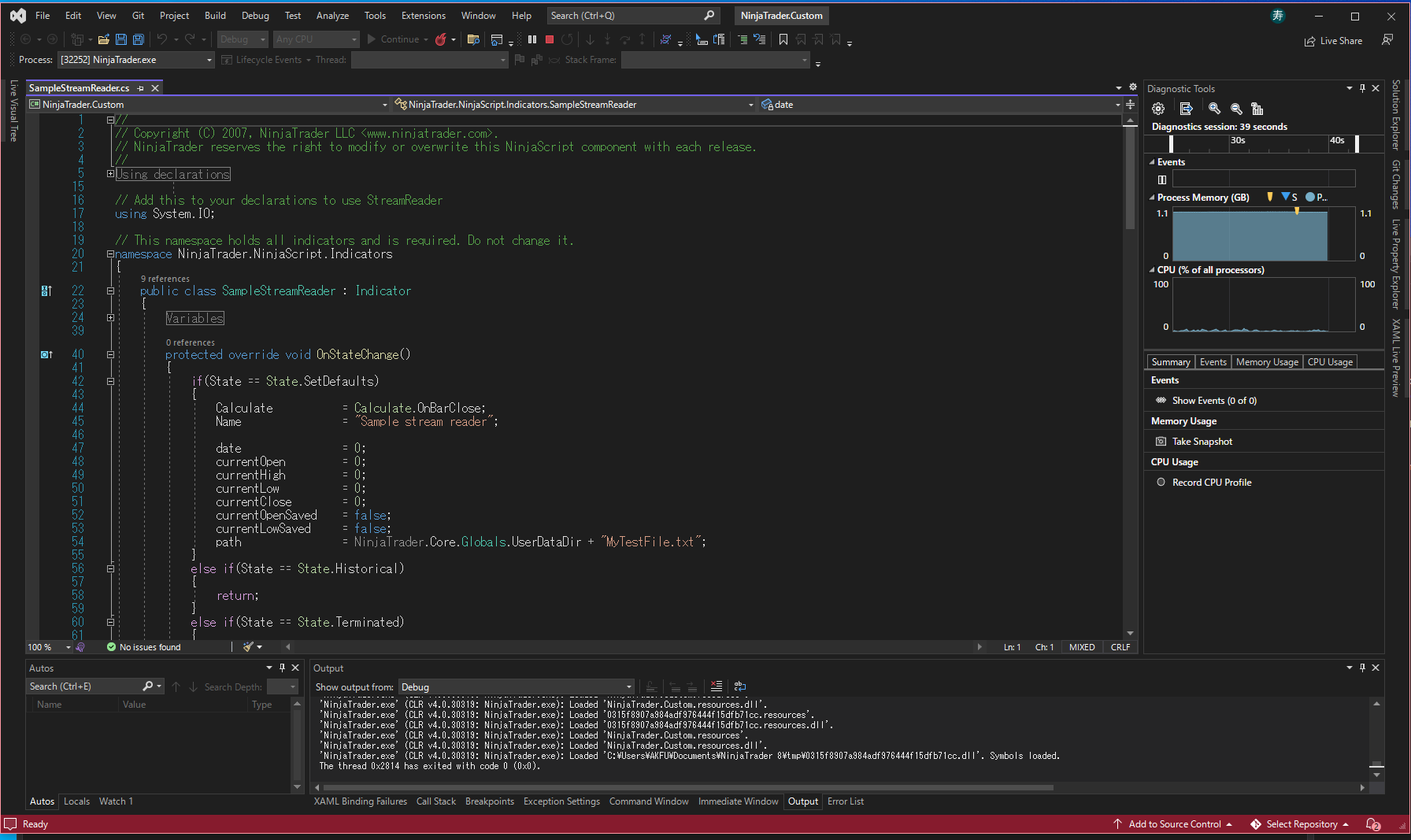Click Take Snapshot under Memory Usage
1411x840 pixels.
(1202, 442)
